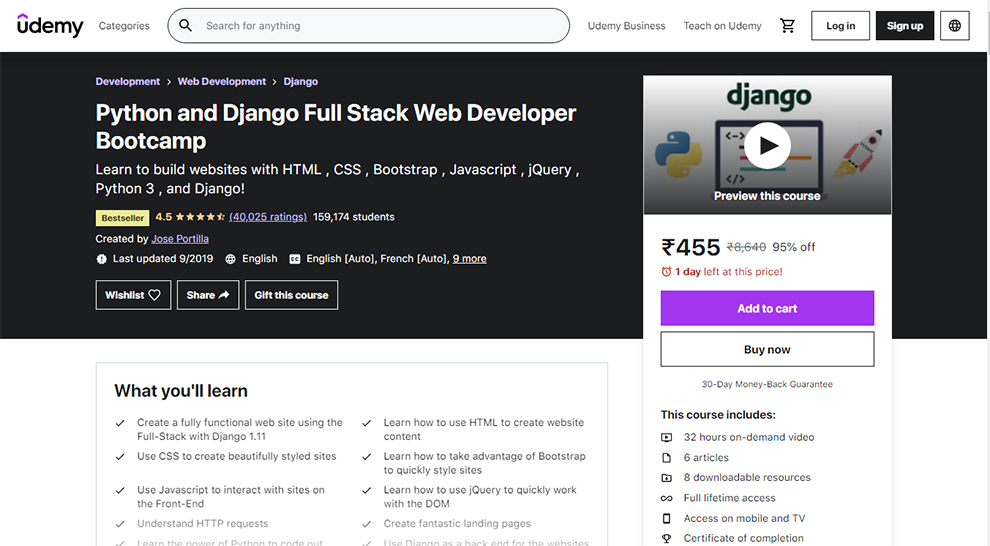Click the search magnifier icon
Image resolution: width=990 pixels, height=546 pixels.
tap(185, 25)
